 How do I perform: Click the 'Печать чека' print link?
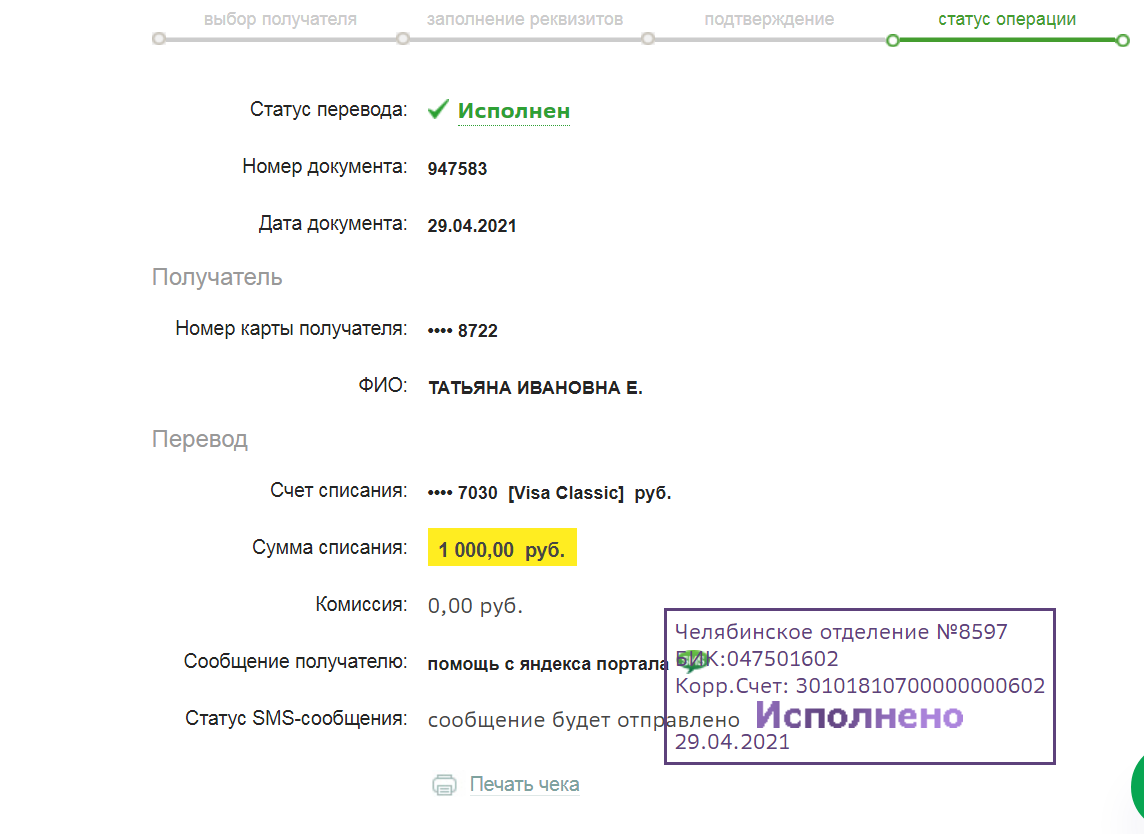[524, 784]
